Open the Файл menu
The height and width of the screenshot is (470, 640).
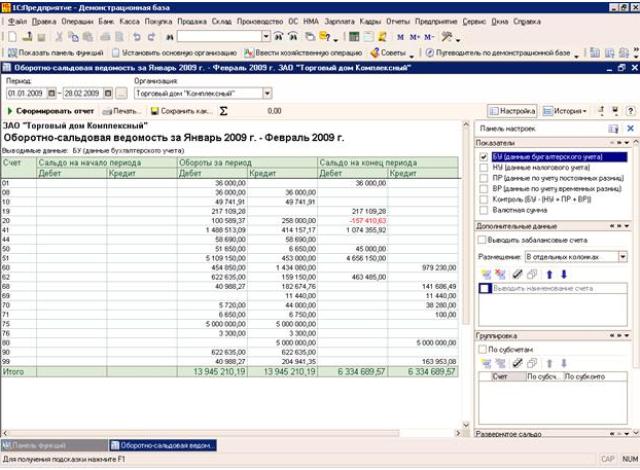click(x=17, y=21)
